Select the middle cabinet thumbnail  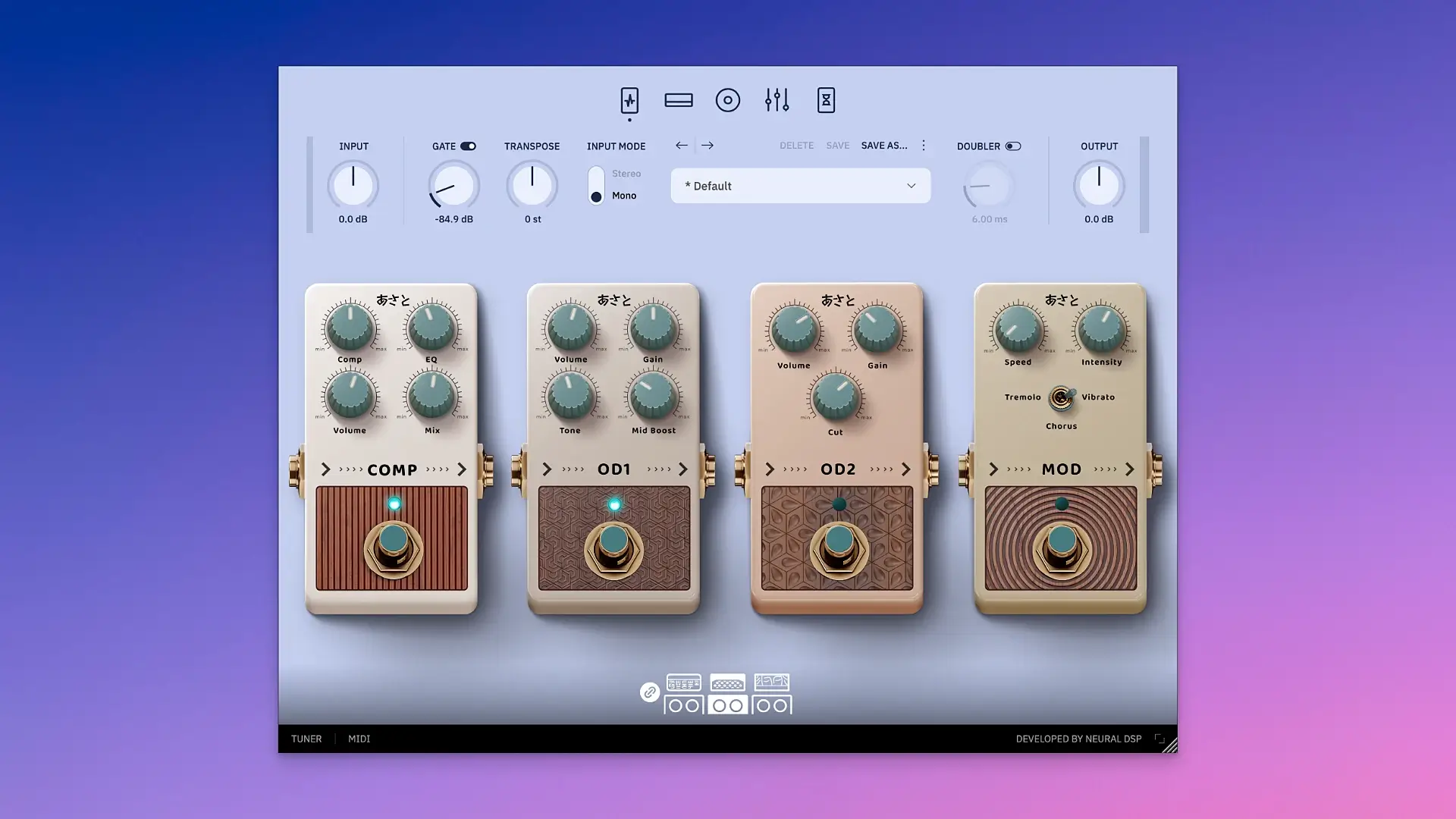[728, 705]
